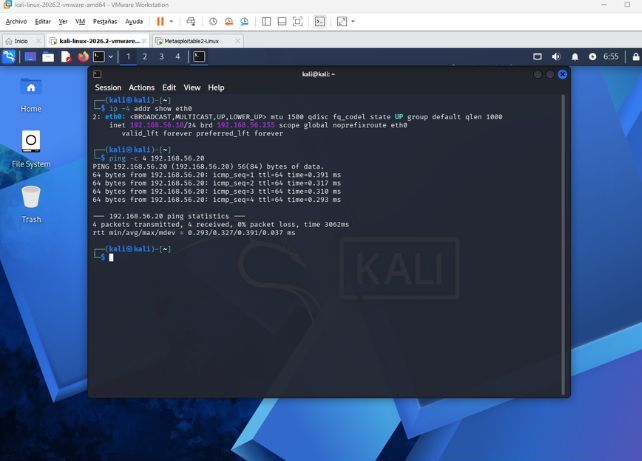The height and width of the screenshot is (461, 642).
Task: Switch to workspace 4
Action: click(178, 56)
